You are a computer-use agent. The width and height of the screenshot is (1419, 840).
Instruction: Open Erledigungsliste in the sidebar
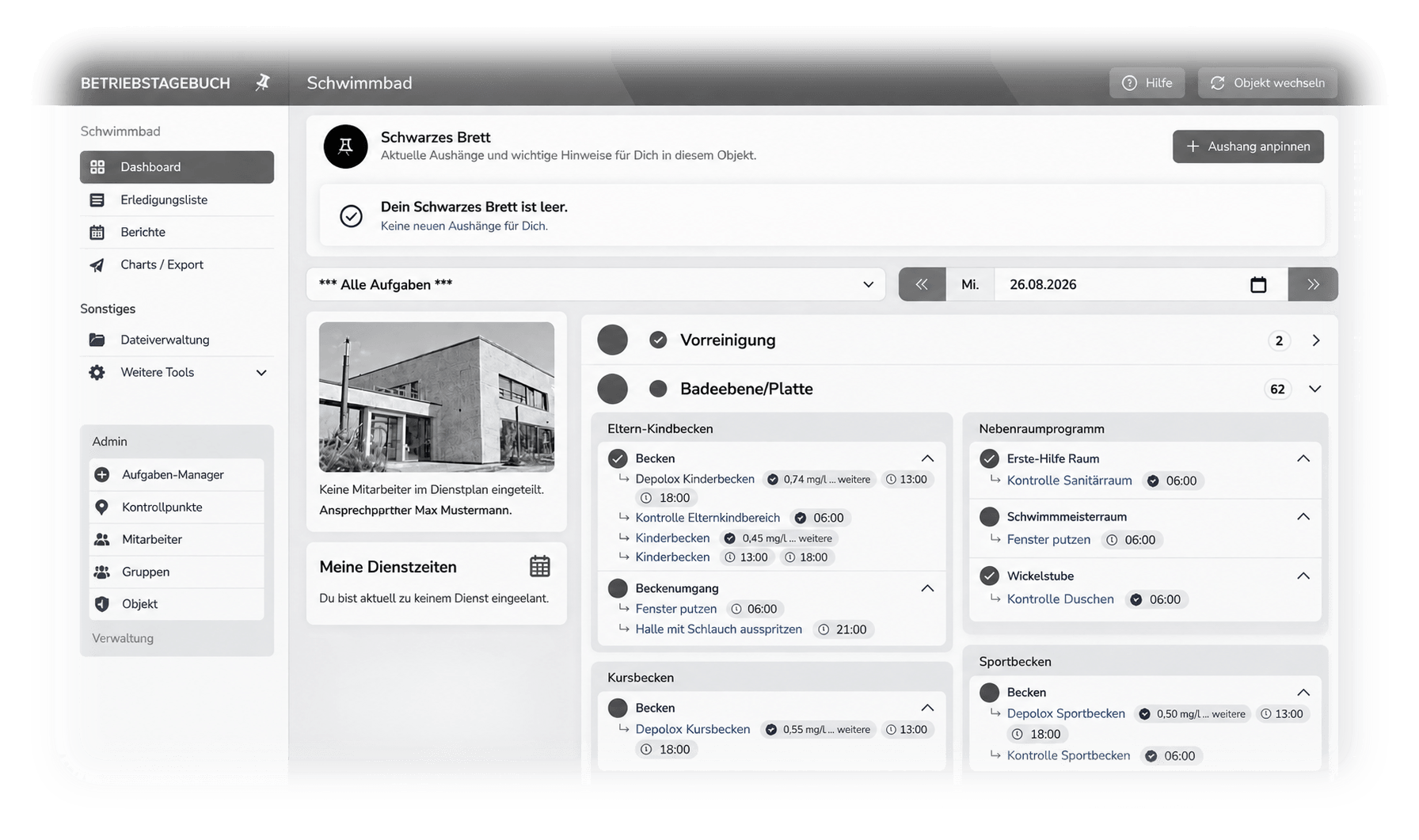pos(177,200)
